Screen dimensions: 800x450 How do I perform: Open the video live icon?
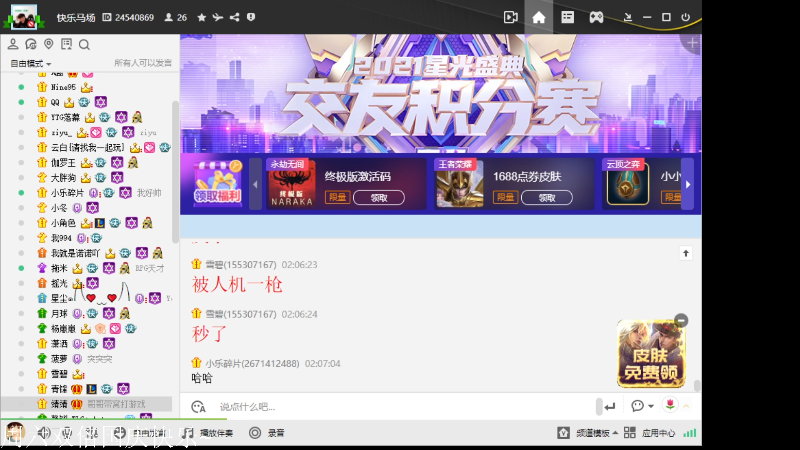(x=510, y=17)
